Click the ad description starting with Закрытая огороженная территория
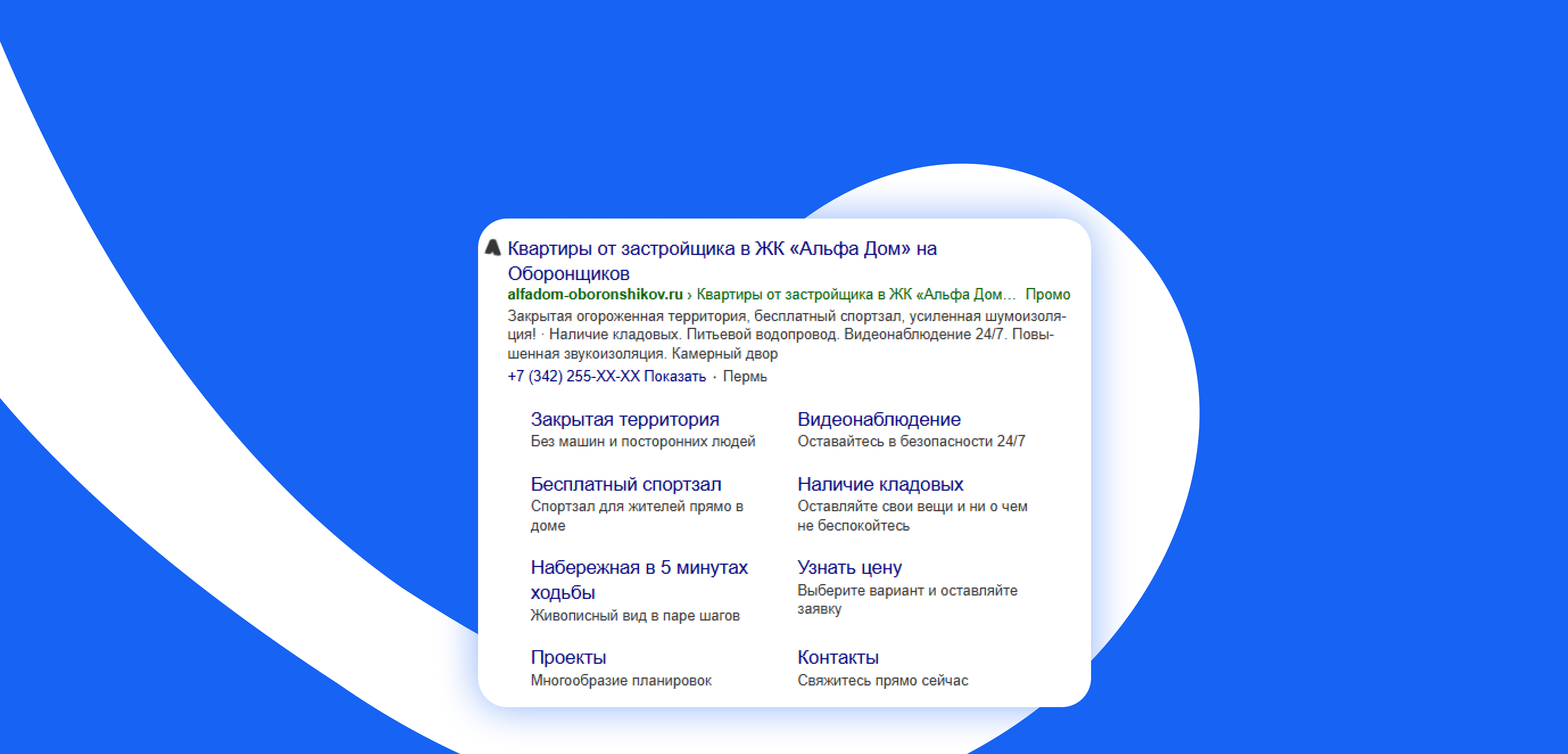 (786, 334)
